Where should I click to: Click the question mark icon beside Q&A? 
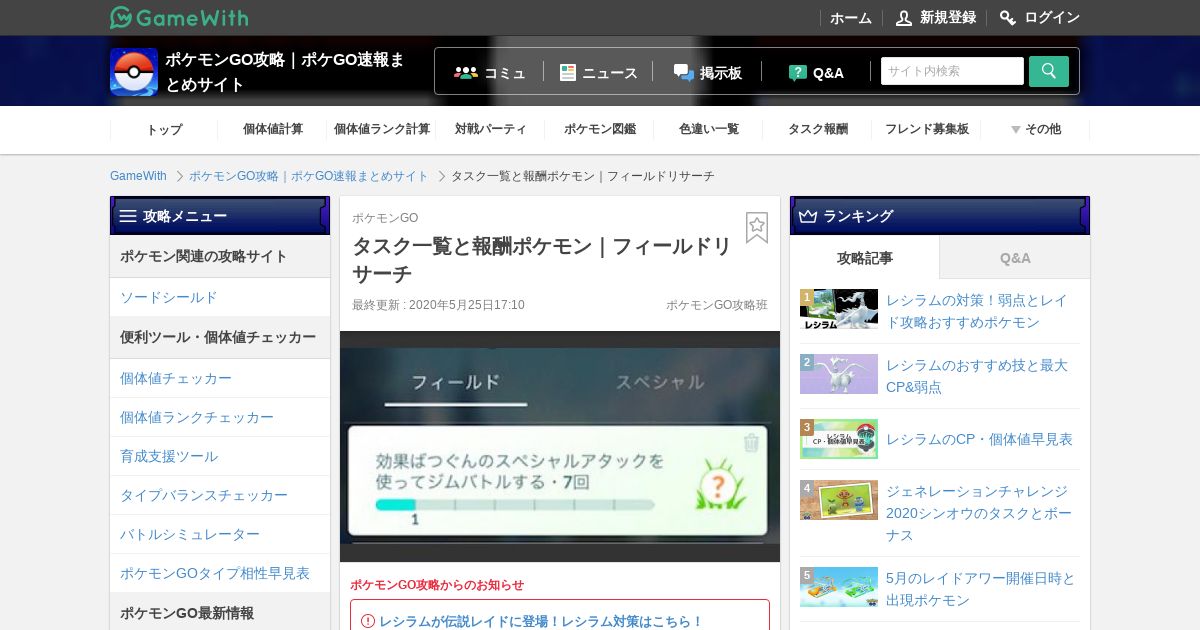tap(798, 72)
